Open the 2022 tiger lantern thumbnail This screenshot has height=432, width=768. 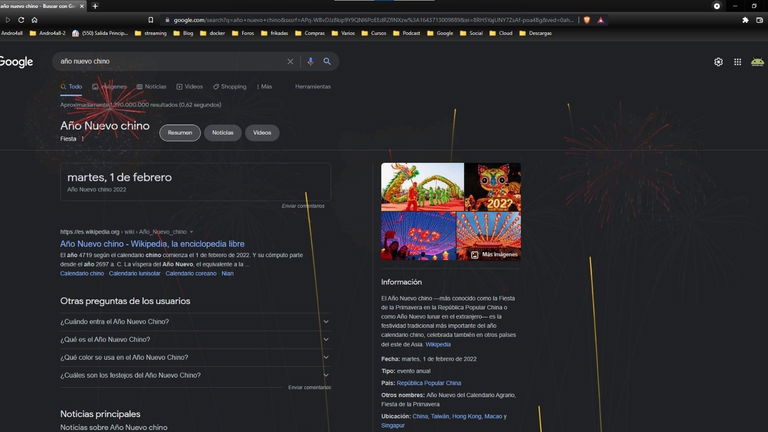click(493, 187)
